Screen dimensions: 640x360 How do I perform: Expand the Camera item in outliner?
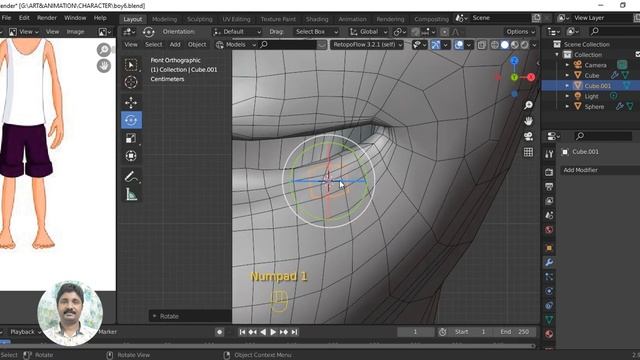coord(567,65)
